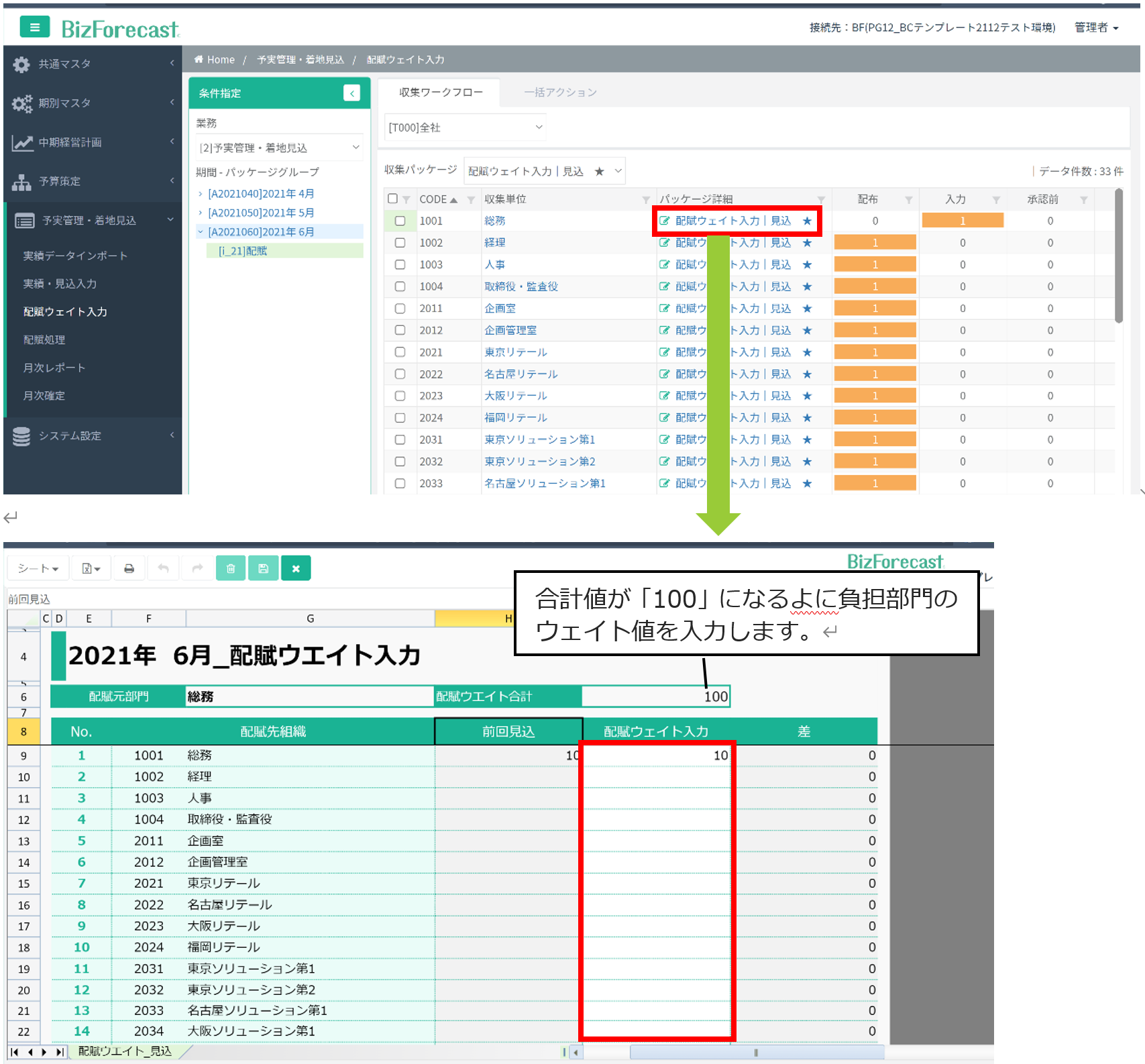Collapse the 条件指定 panel with arrow icon
The width and height of the screenshot is (1145, 1064).
coord(351,93)
